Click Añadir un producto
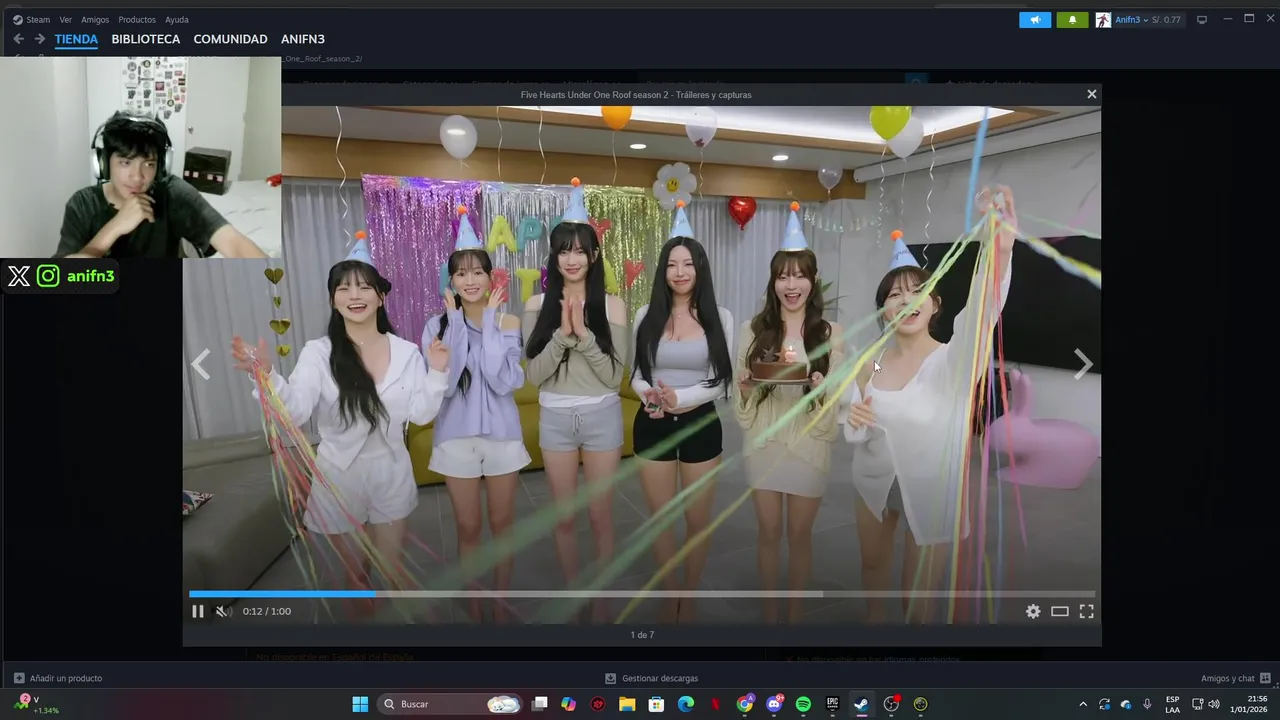The height and width of the screenshot is (720, 1280). point(57,678)
